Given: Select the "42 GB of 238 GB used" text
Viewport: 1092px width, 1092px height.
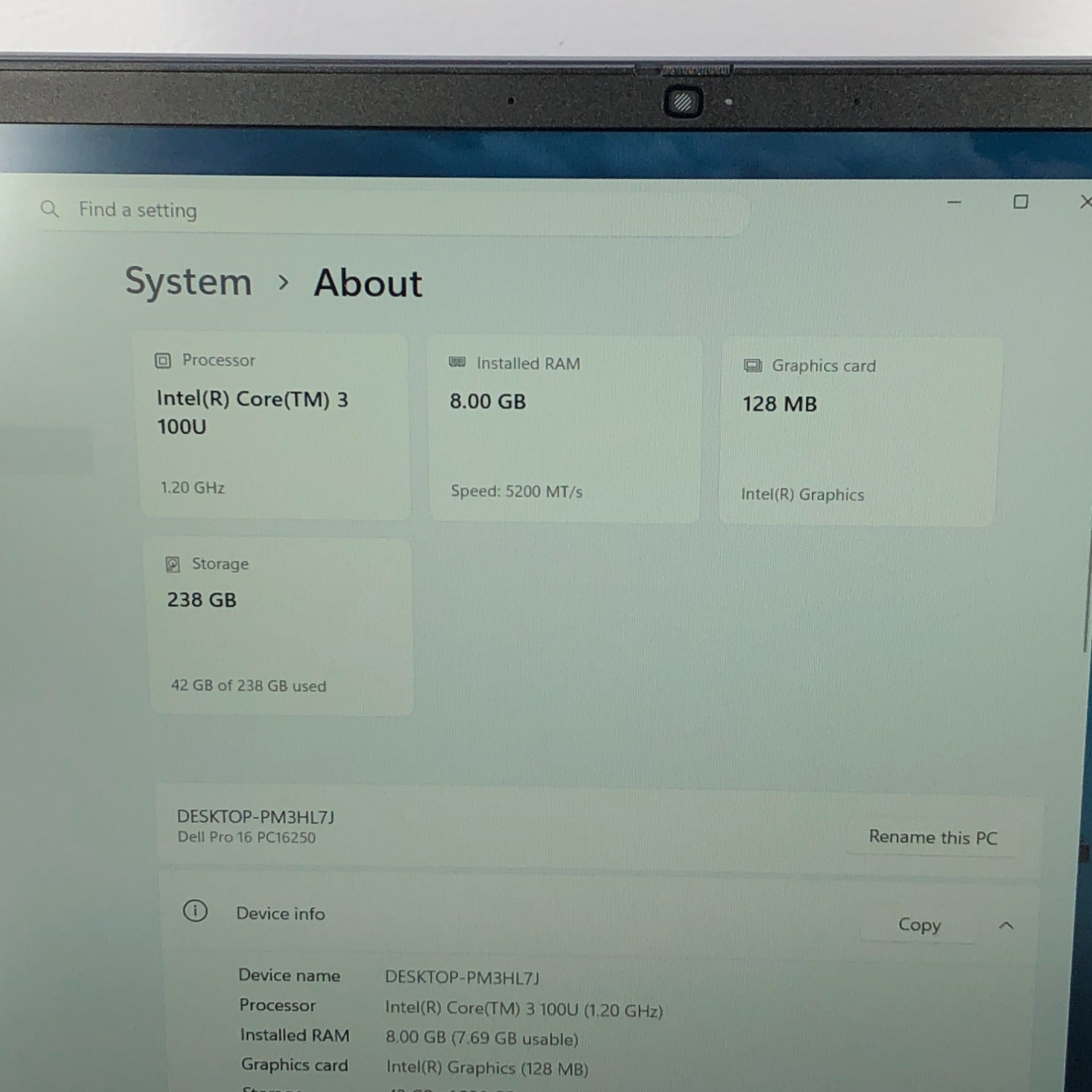Looking at the screenshot, I should [x=248, y=686].
